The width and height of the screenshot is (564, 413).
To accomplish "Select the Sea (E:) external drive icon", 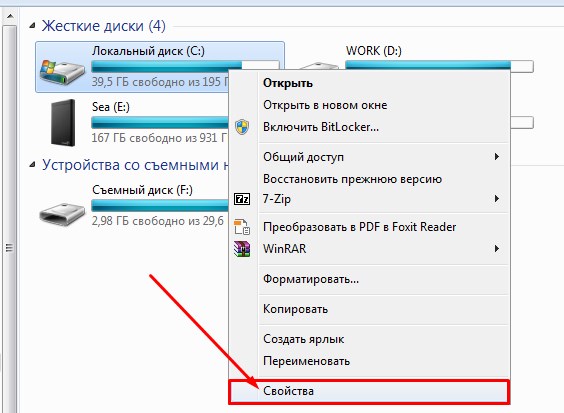I will [x=63, y=122].
